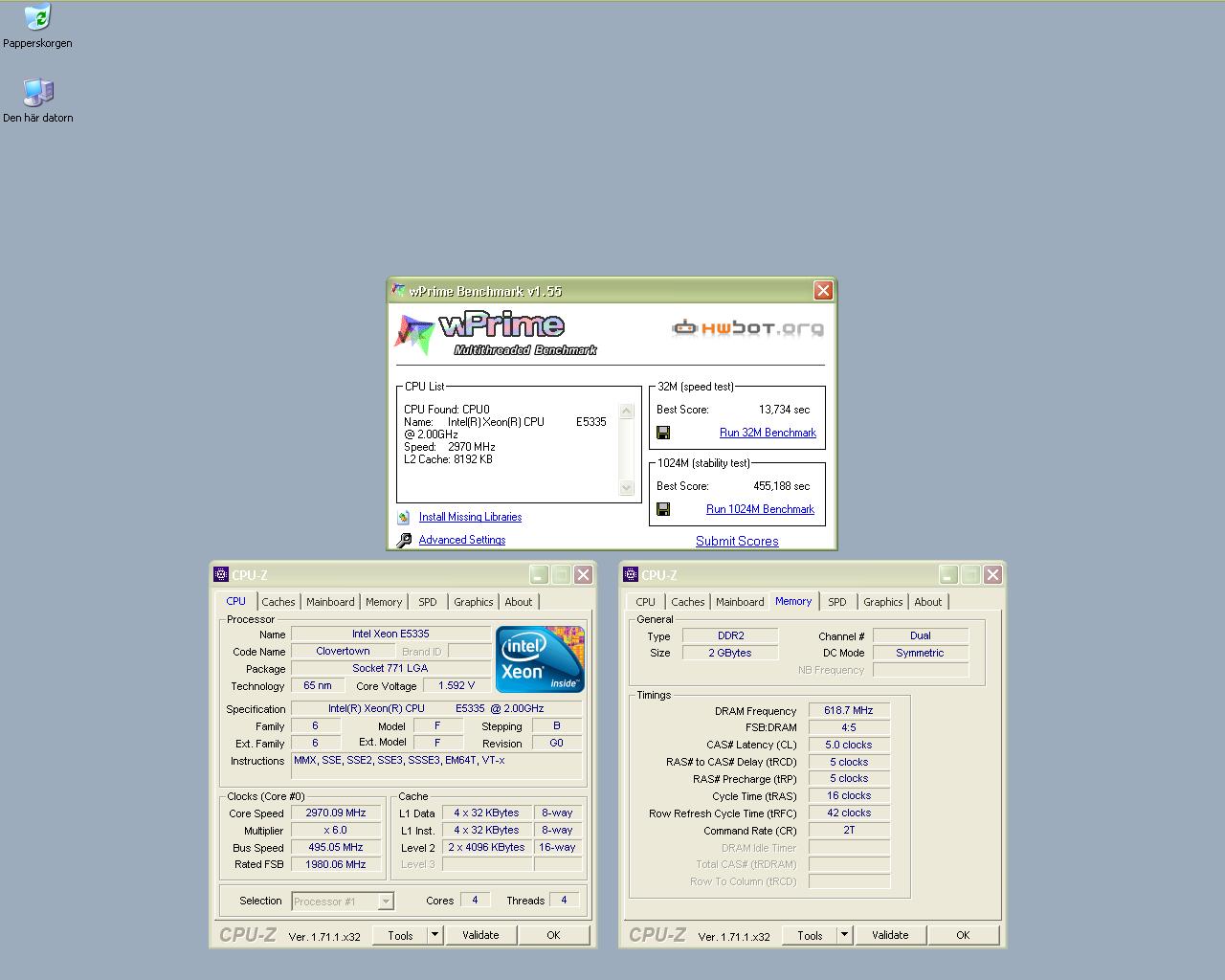Click the Socket 771 LGA package field
This screenshot has height=980, width=1225.
[x=390, y=668]
